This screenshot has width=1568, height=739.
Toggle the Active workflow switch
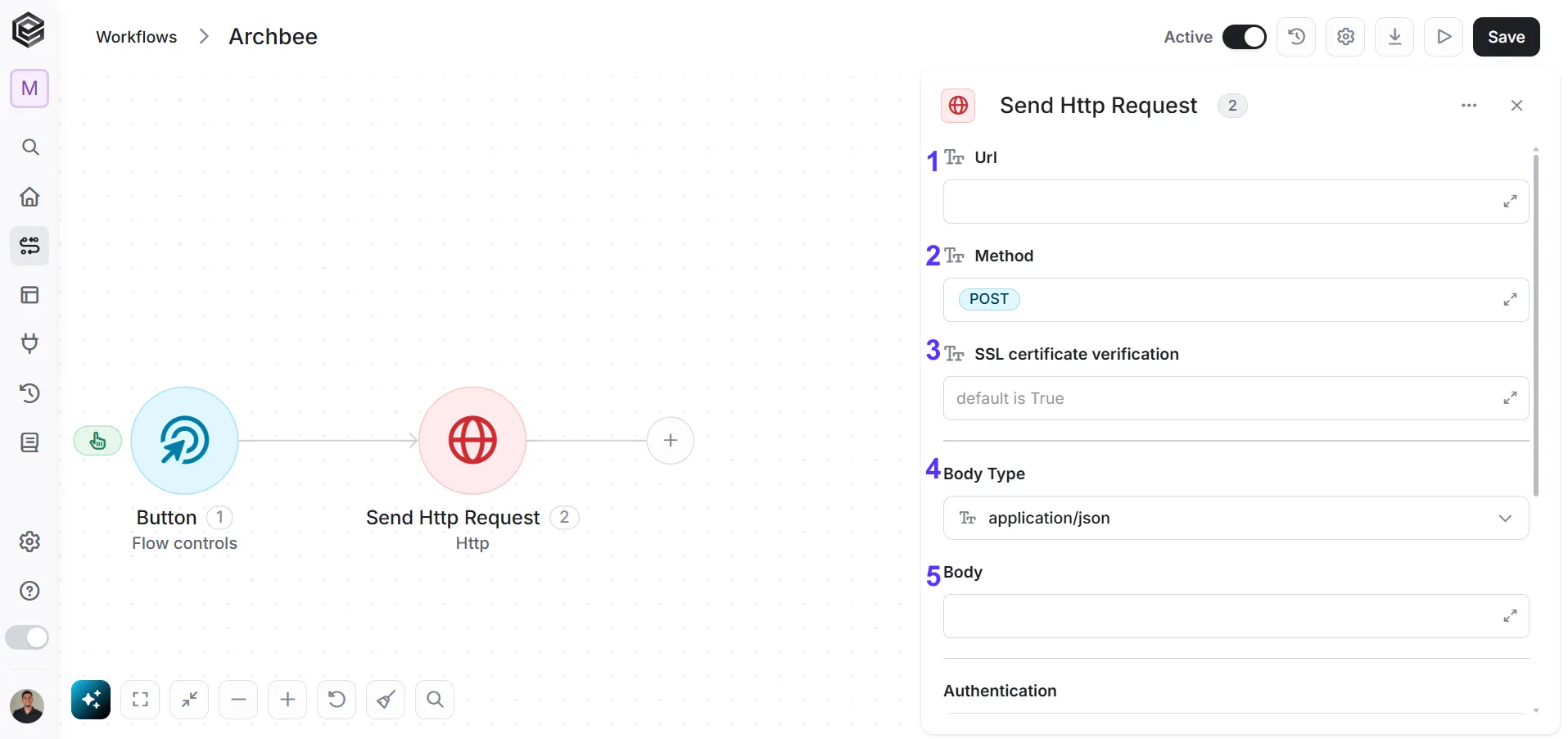point(1245,37)
